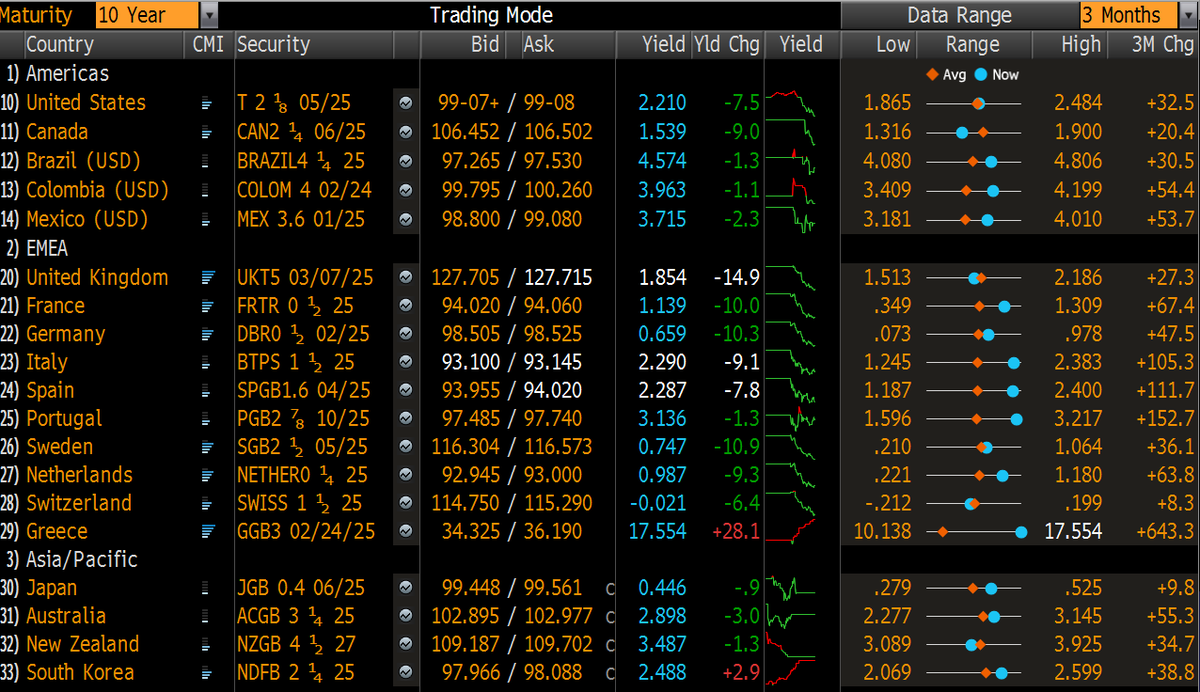Click the round icon beside T 2 1/8 05/25
The image size is (1200, 692).
click(x=406, y=103)
